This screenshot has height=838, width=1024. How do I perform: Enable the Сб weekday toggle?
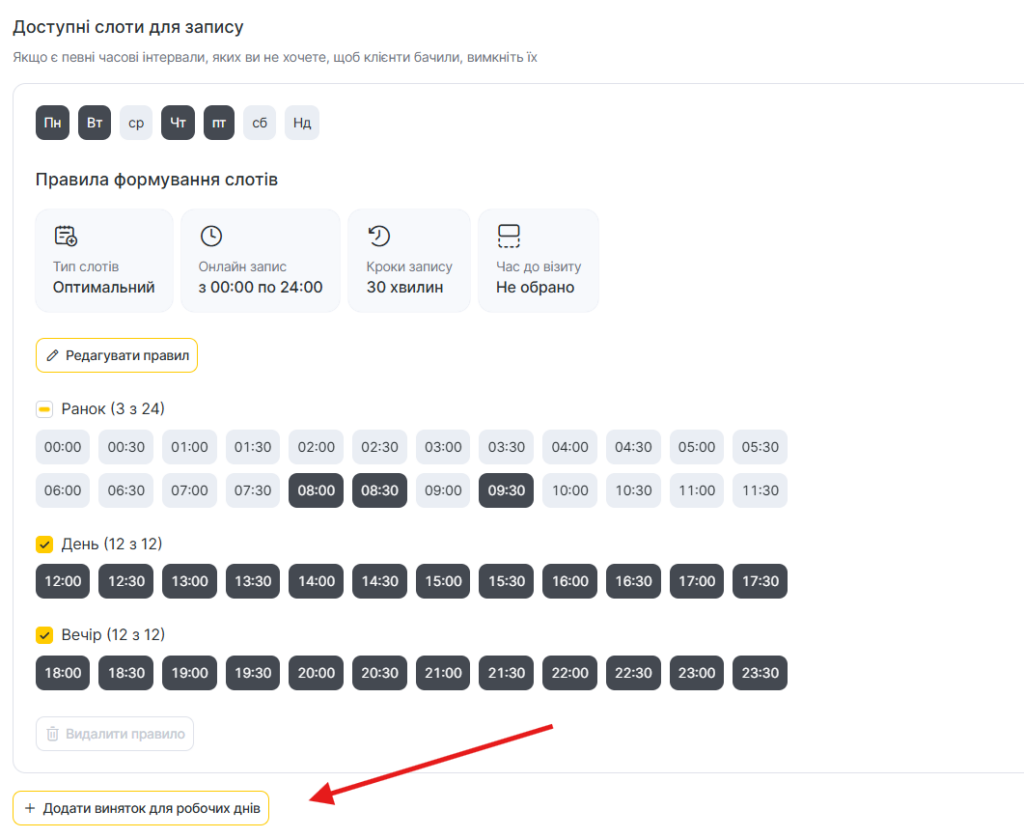[260, 123]
